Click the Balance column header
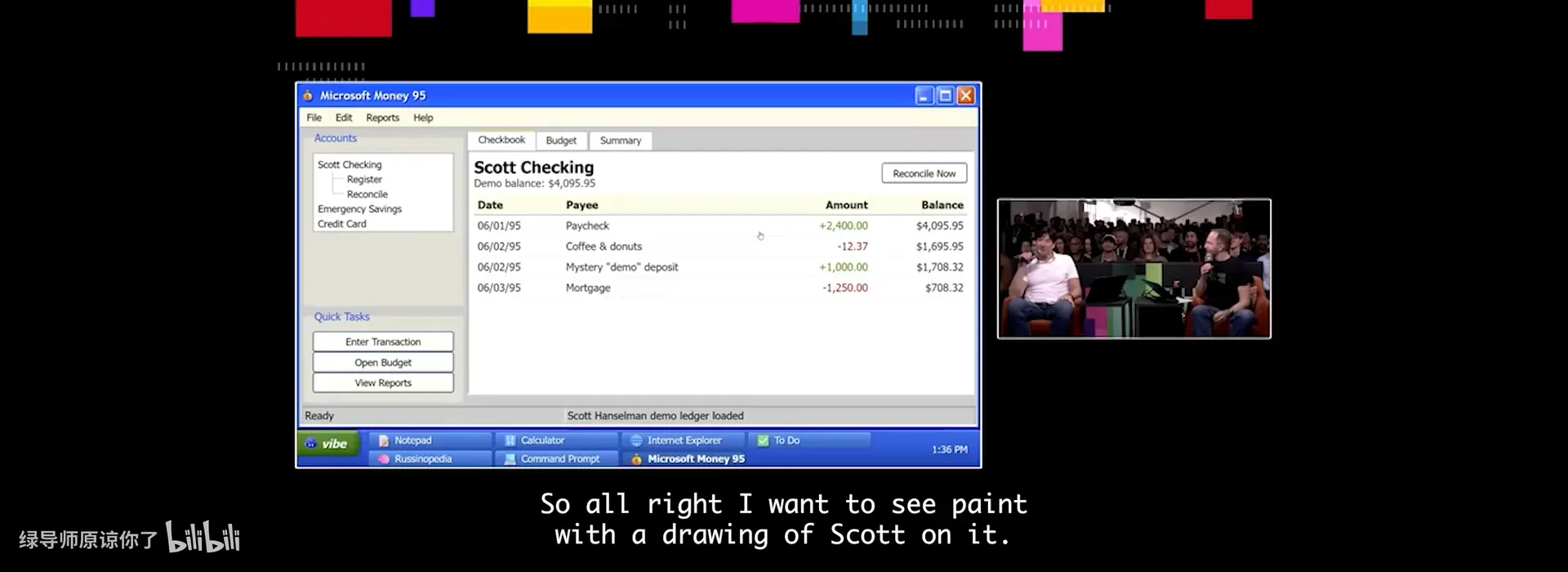Viewport: 1568px width, 572px height. pos(942,205)
